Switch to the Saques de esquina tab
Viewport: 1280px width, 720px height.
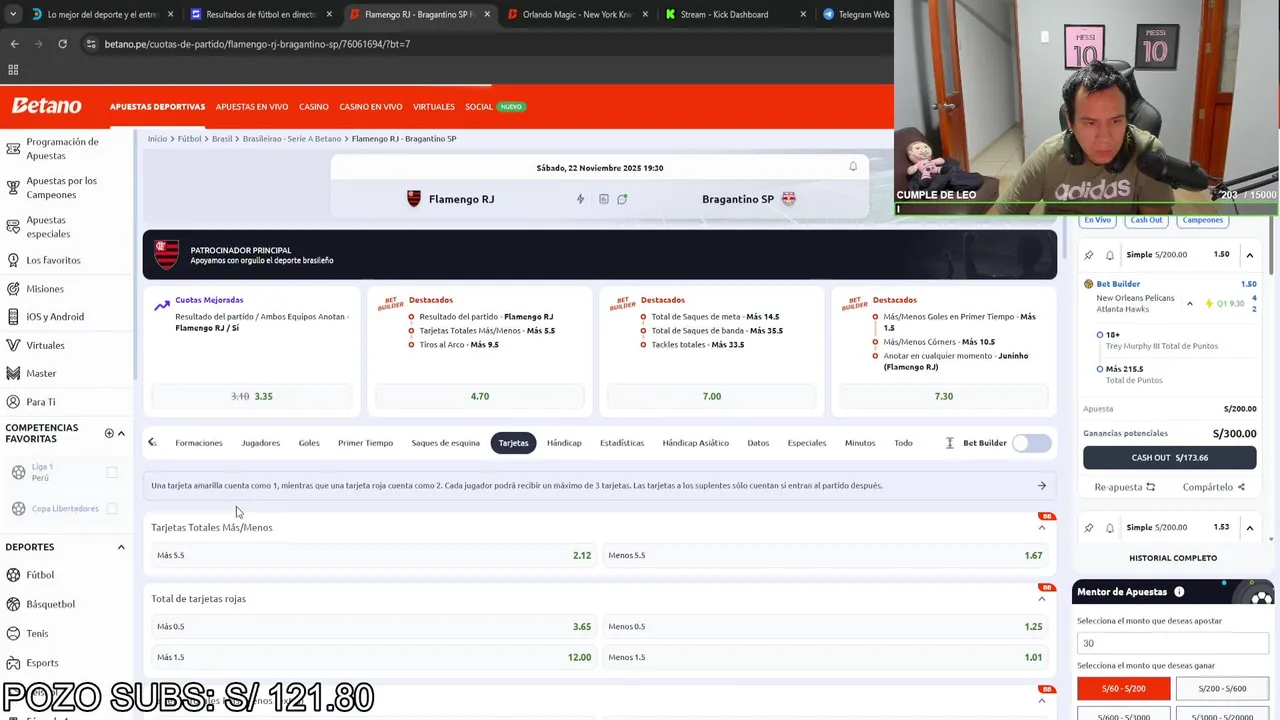[445, 443]
